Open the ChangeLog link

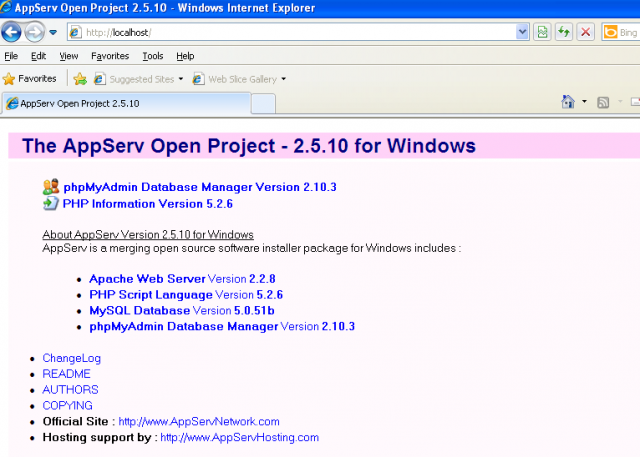[x=71, y=358]
